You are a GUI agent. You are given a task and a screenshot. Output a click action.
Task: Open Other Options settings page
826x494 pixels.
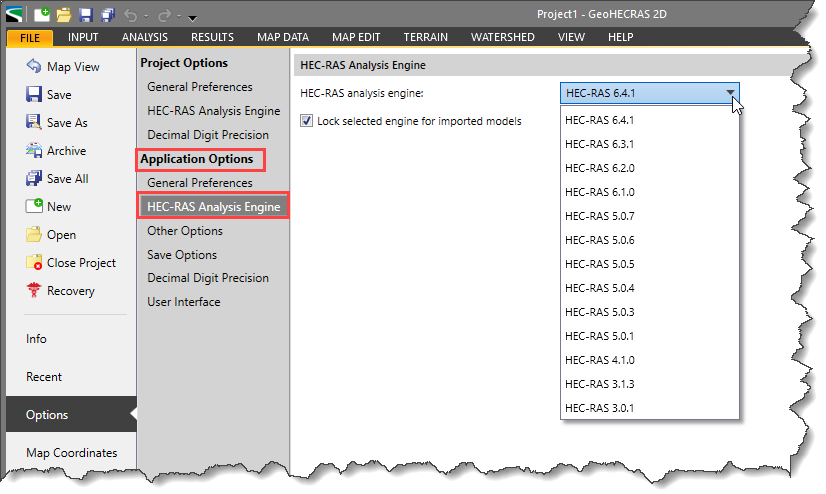(x=185, y=231)
